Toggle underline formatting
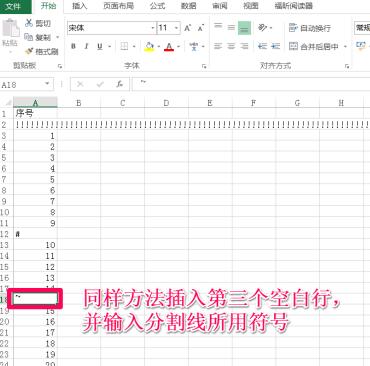The image size is (370, 366). pos(100,46)
